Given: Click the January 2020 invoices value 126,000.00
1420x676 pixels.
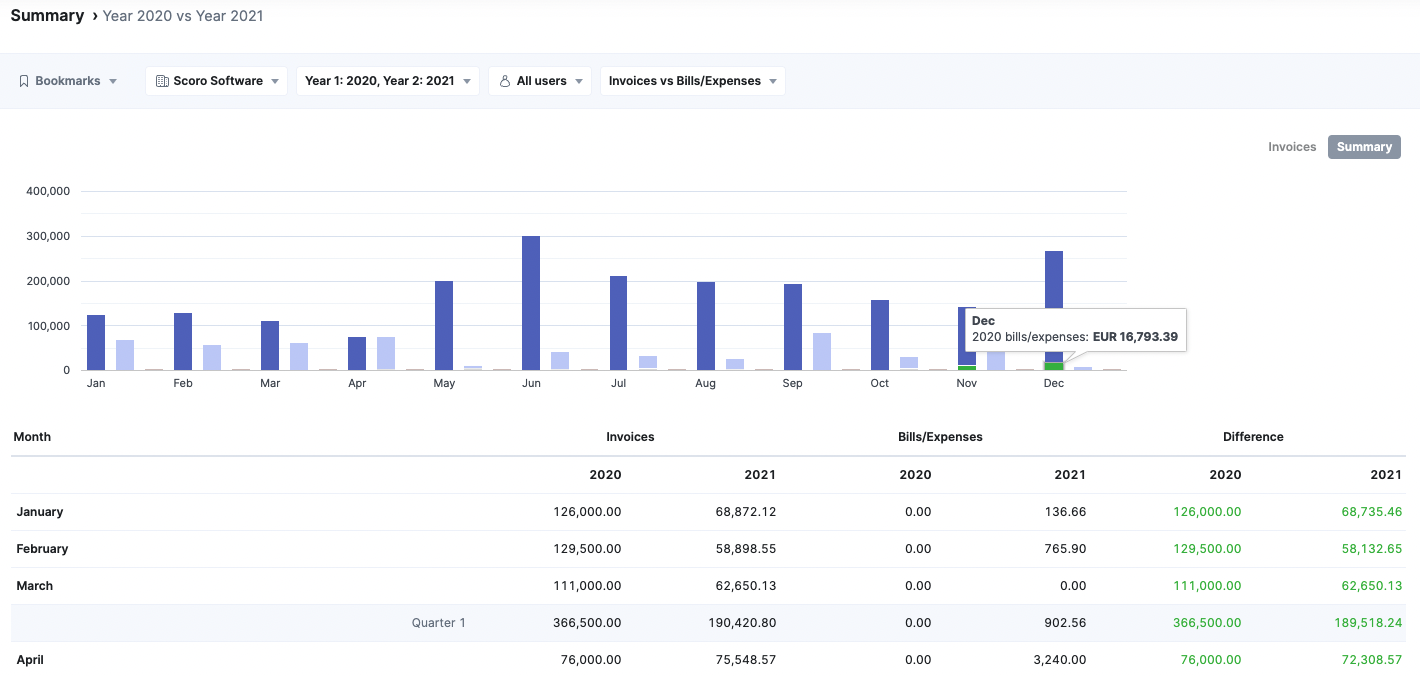Looking at the screenshot, I should click(x=587, y=512).
